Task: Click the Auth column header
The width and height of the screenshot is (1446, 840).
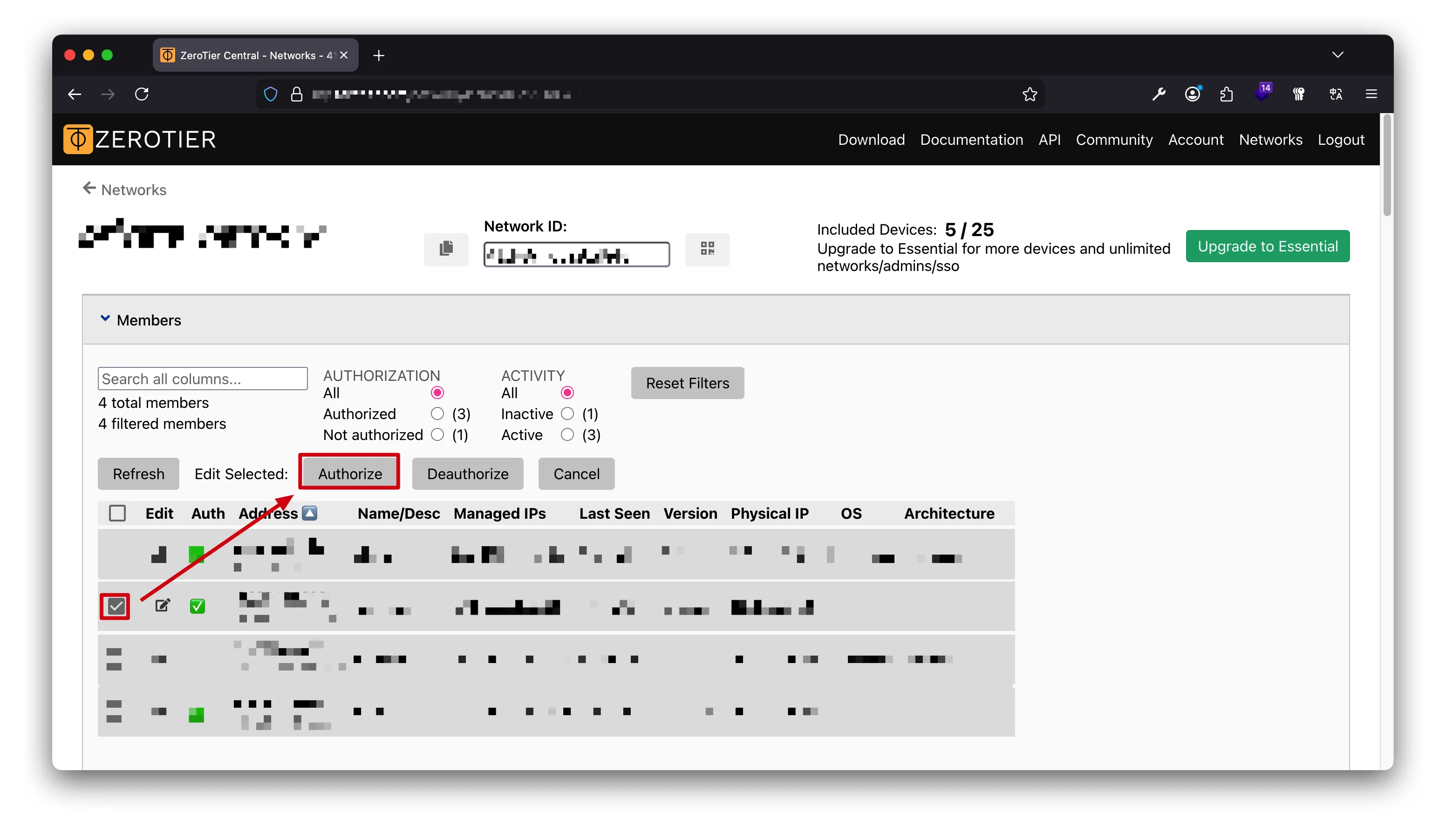Action: (208, 513)
